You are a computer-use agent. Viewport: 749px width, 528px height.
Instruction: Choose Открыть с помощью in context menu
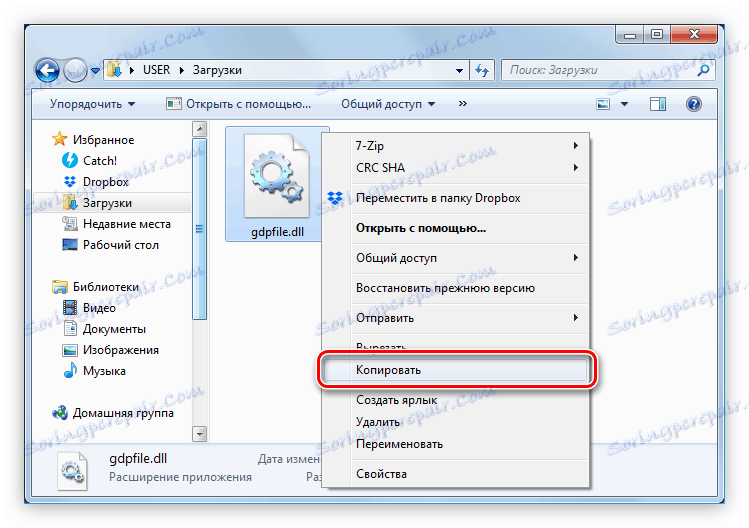(x=455, y=228)
